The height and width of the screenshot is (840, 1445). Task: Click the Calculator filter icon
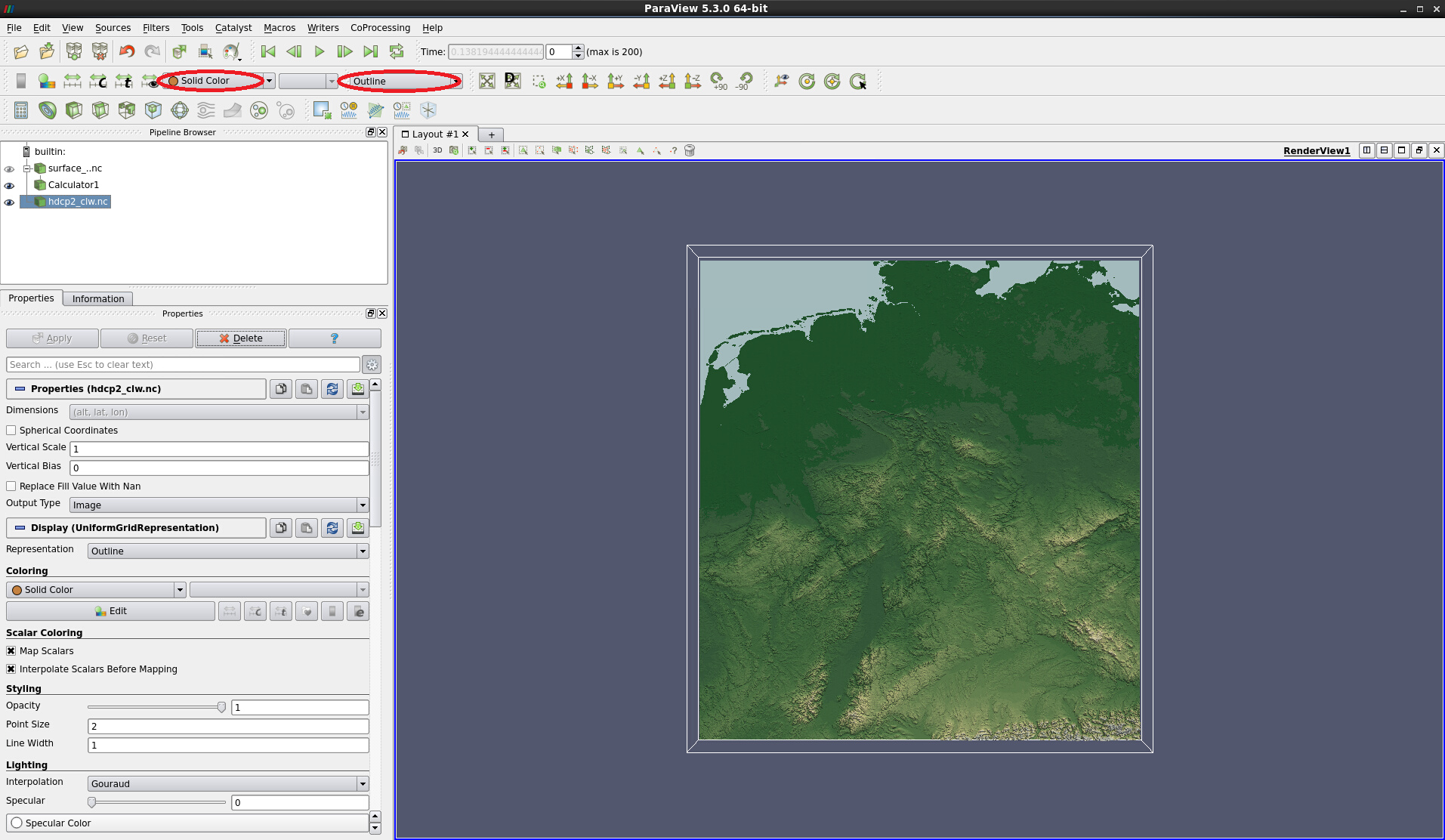[21, 110]
